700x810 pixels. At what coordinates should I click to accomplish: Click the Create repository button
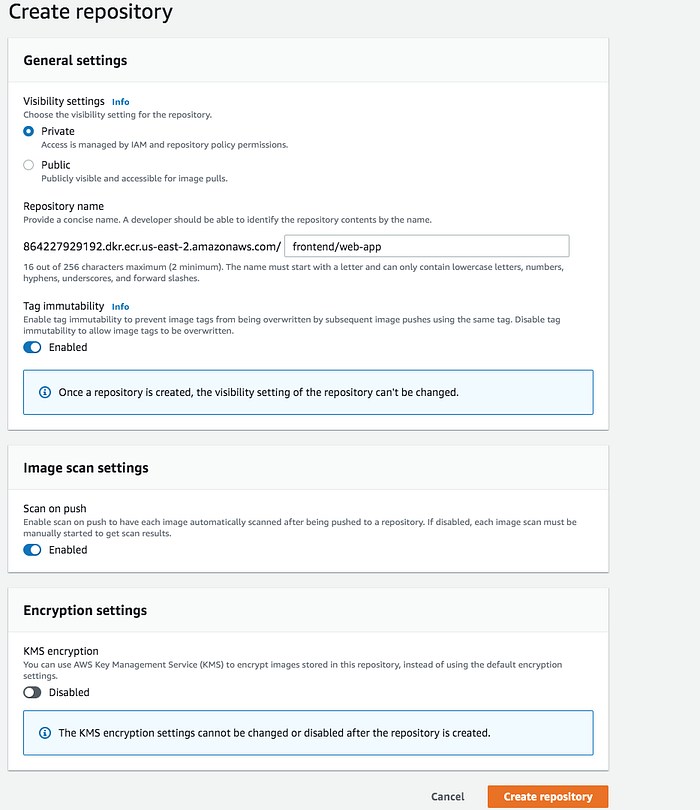tap(547, 797)
